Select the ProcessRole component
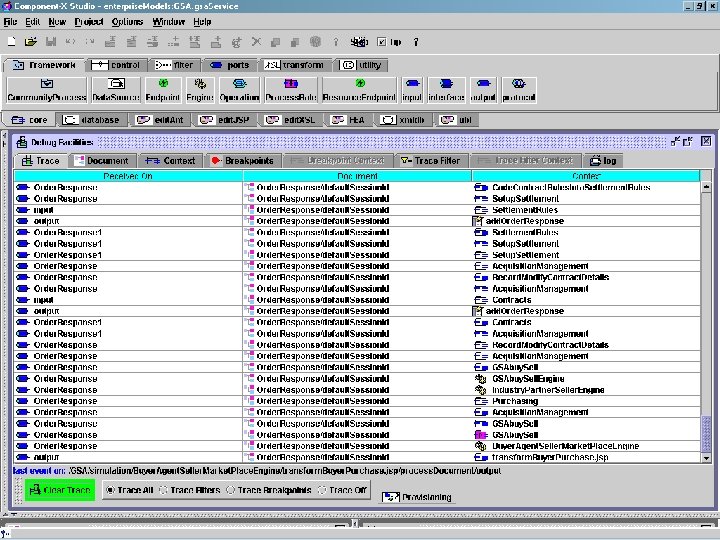This screenshot has height=540, width=720. (291, 90)
